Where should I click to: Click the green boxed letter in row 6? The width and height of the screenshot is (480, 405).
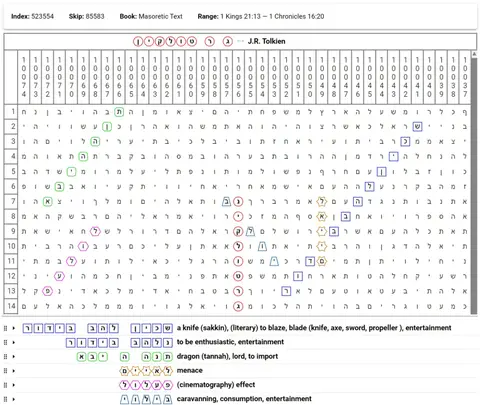point(59,187)
